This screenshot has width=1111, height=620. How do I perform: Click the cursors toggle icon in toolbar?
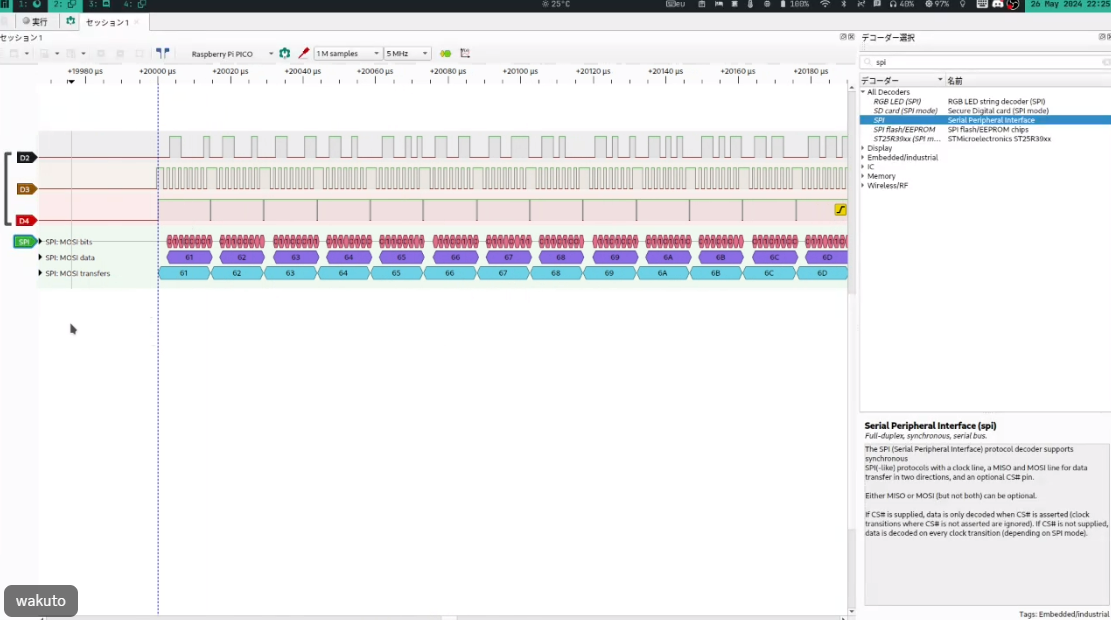click(162, 54)
